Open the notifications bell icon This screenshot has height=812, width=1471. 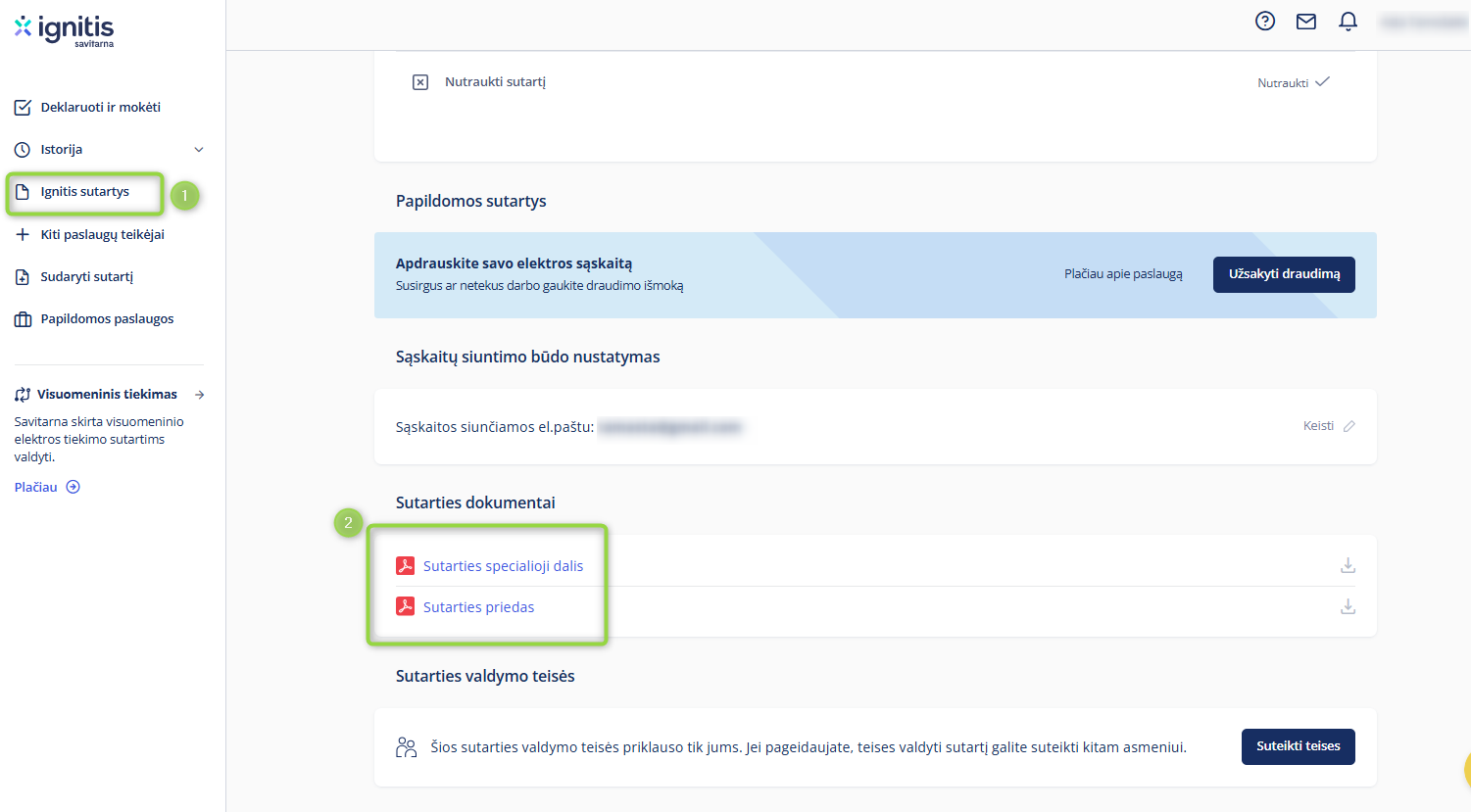[1348, 22]
